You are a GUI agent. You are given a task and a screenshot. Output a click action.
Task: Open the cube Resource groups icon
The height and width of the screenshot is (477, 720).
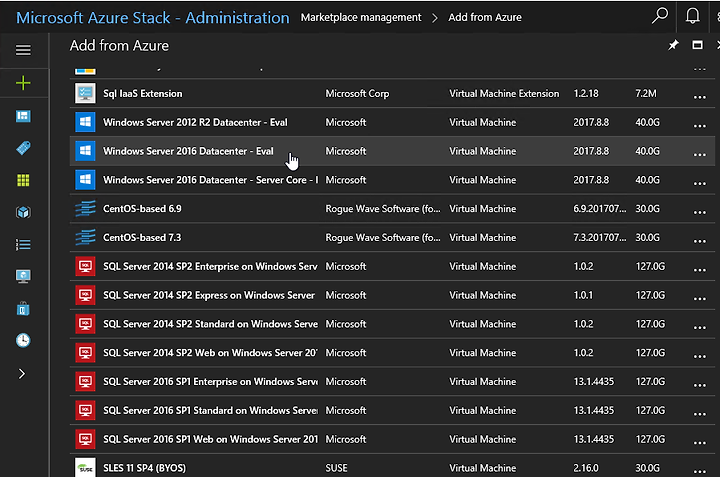[x=23, y=212]
